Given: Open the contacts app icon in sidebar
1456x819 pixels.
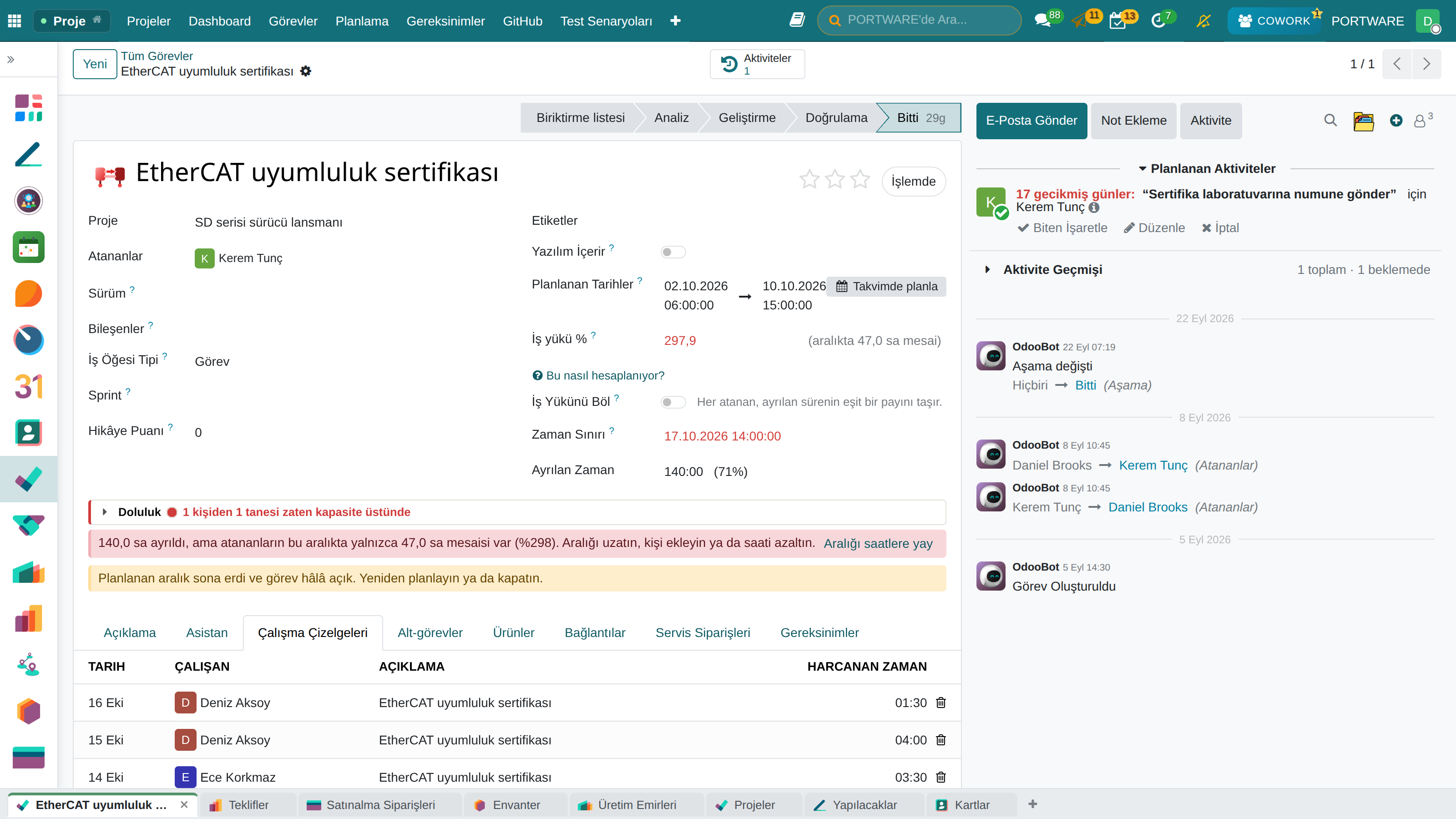Looking at the screenshot, I should pyautogui.click(x=28, y=433).
